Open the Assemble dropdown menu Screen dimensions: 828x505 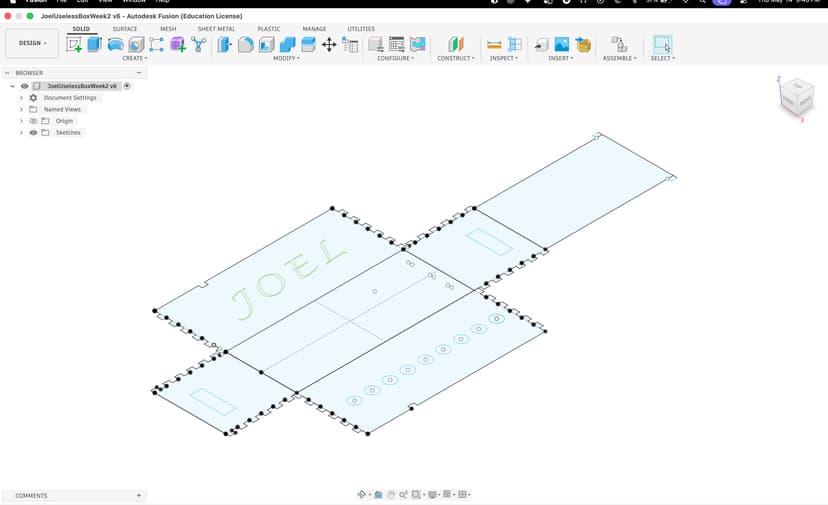[x=619, y=58]
